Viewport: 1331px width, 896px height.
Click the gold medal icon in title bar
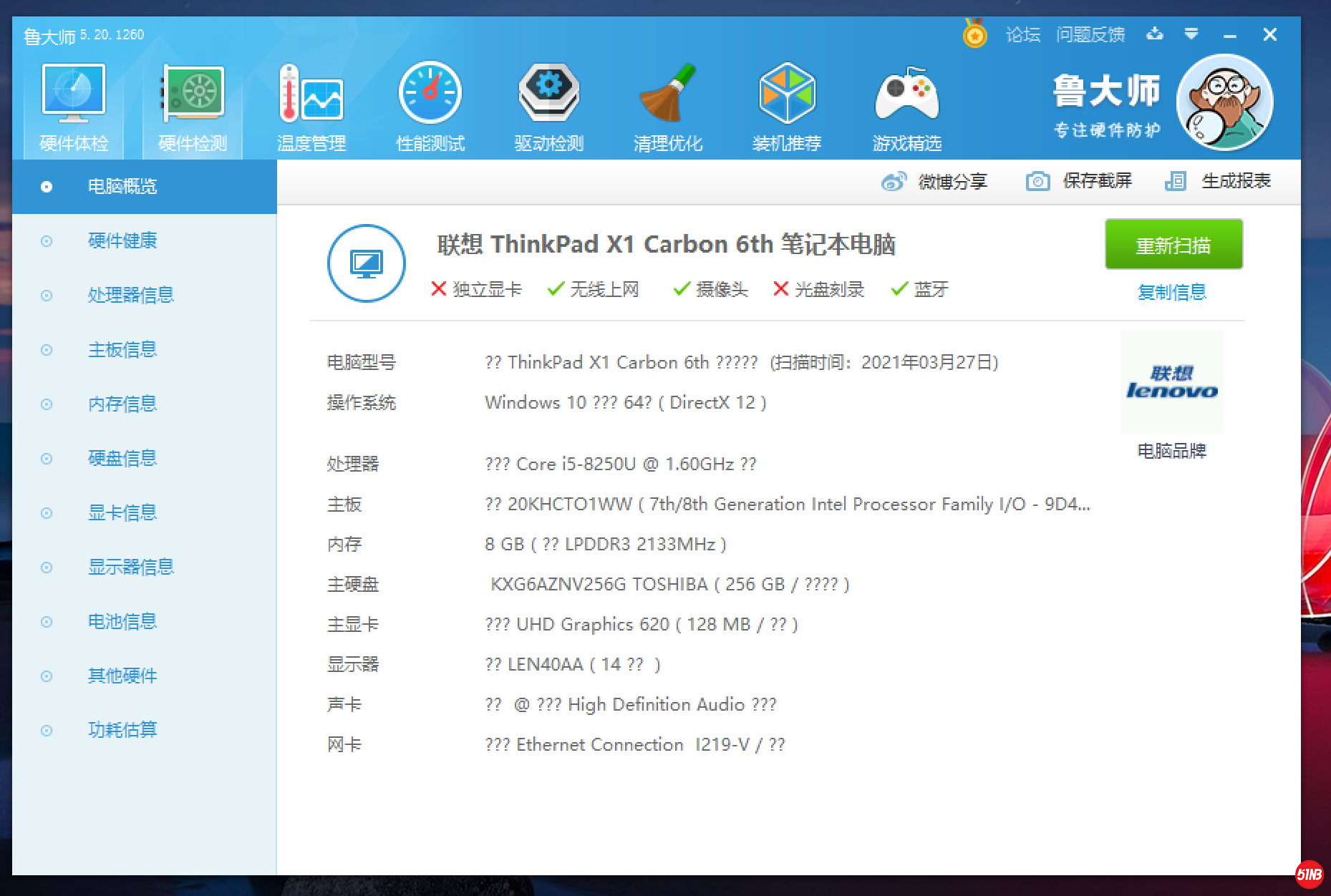tap(974, 34)
